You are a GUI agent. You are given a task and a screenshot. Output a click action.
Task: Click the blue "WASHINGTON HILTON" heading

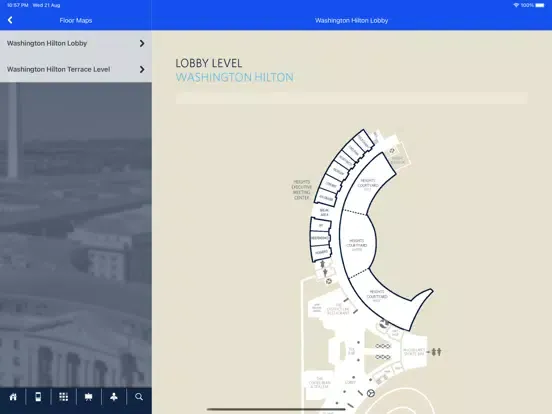coord(234,77)
